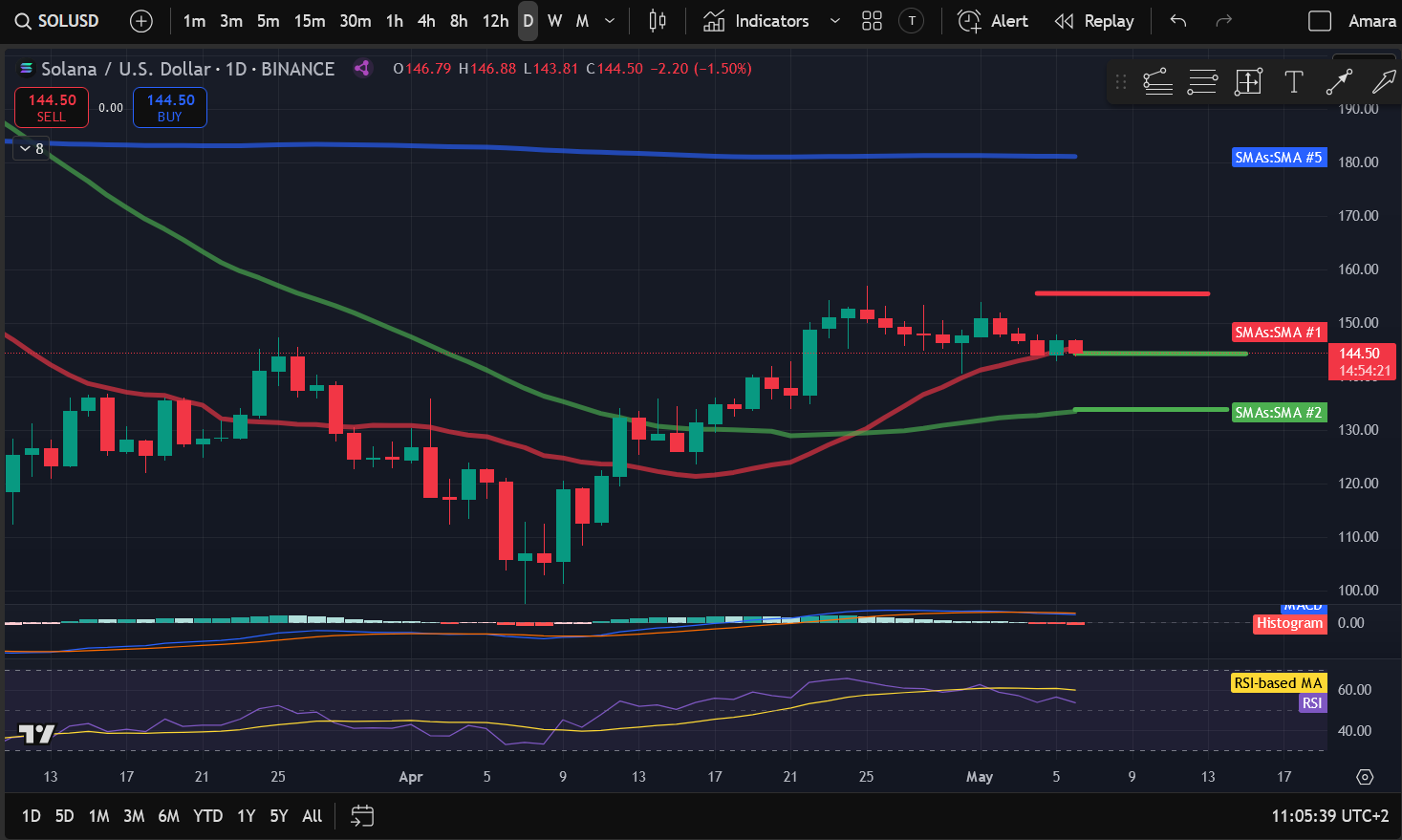Image resolution: width=1402 pixels, height=840 pixels.
Task: Set the date range to 6M
Action: click(169, 816)
